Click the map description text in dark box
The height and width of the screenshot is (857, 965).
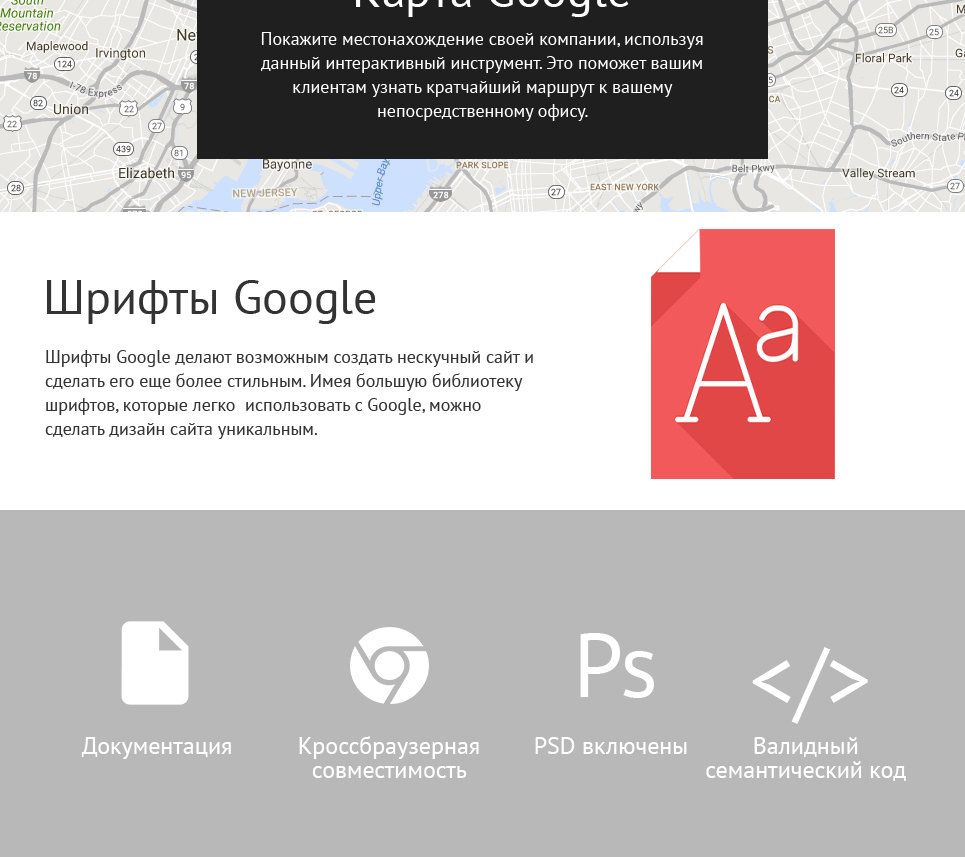pos(482,75)
